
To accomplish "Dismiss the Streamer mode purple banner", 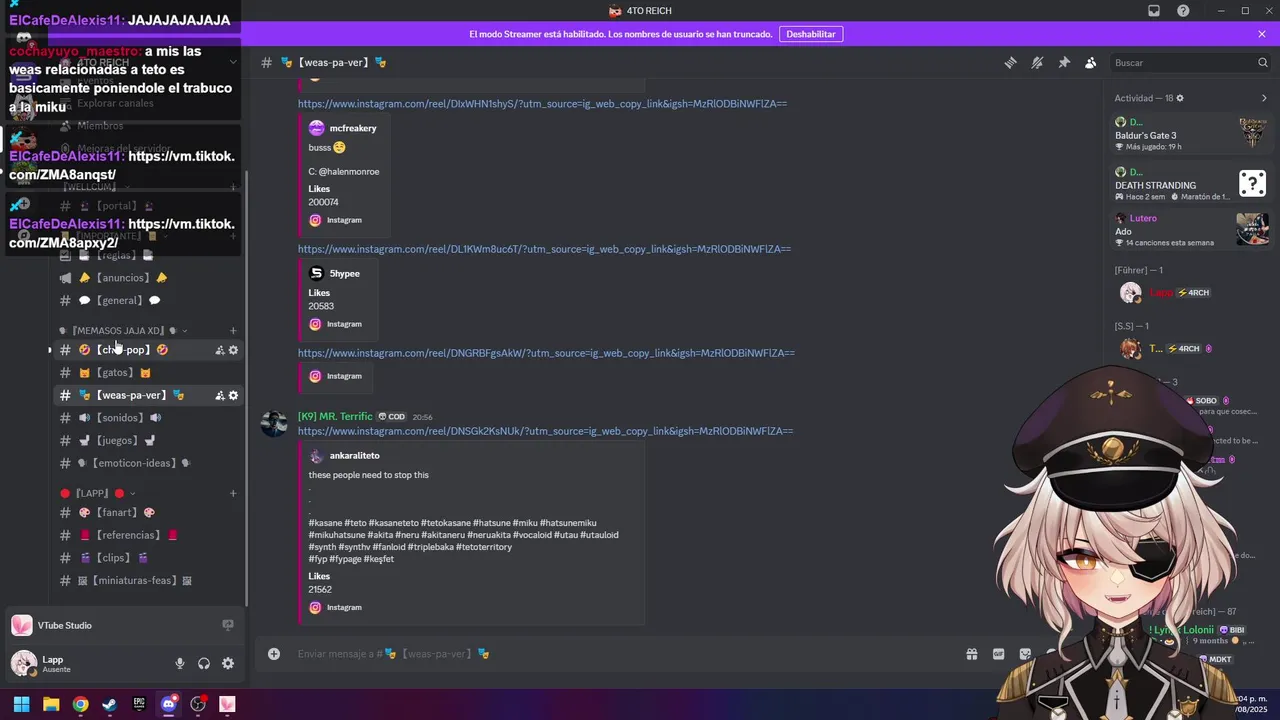I will coord(1262,34).
